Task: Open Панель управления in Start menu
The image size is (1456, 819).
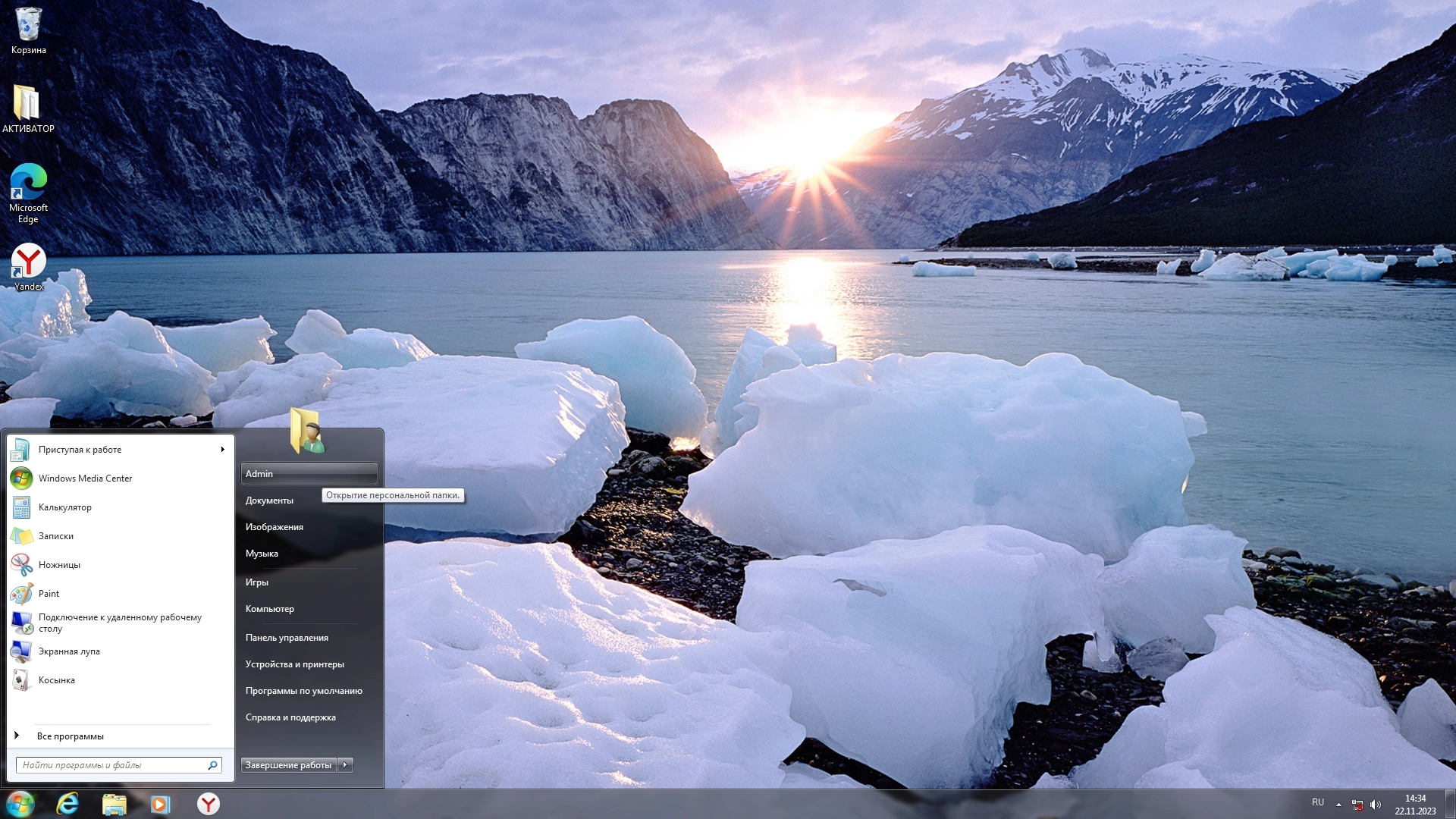Action: pyautogui.click(x=287, y=638)
